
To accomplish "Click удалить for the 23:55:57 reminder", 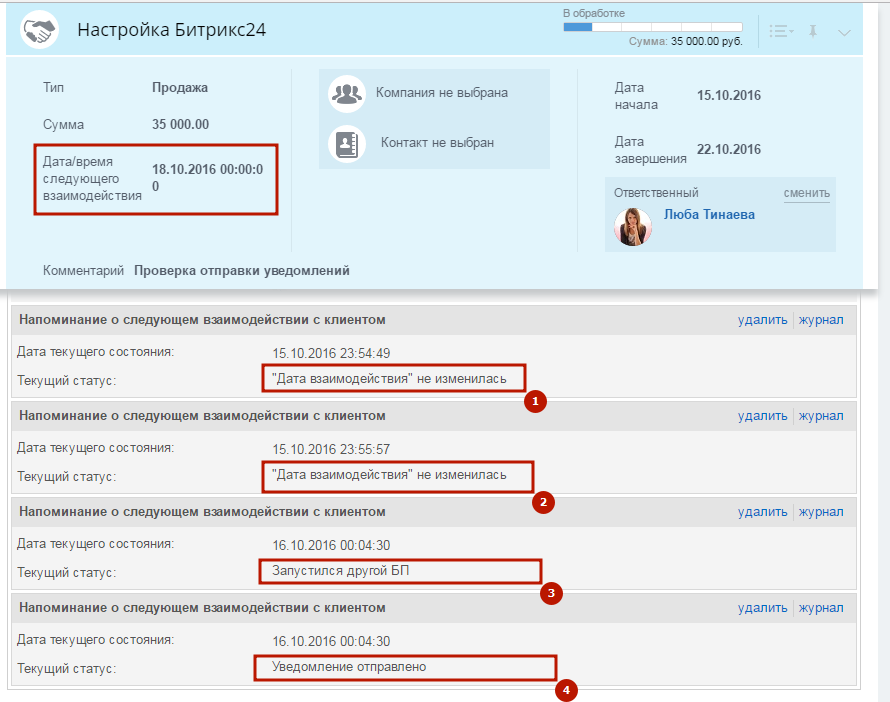I will [762, 415].
